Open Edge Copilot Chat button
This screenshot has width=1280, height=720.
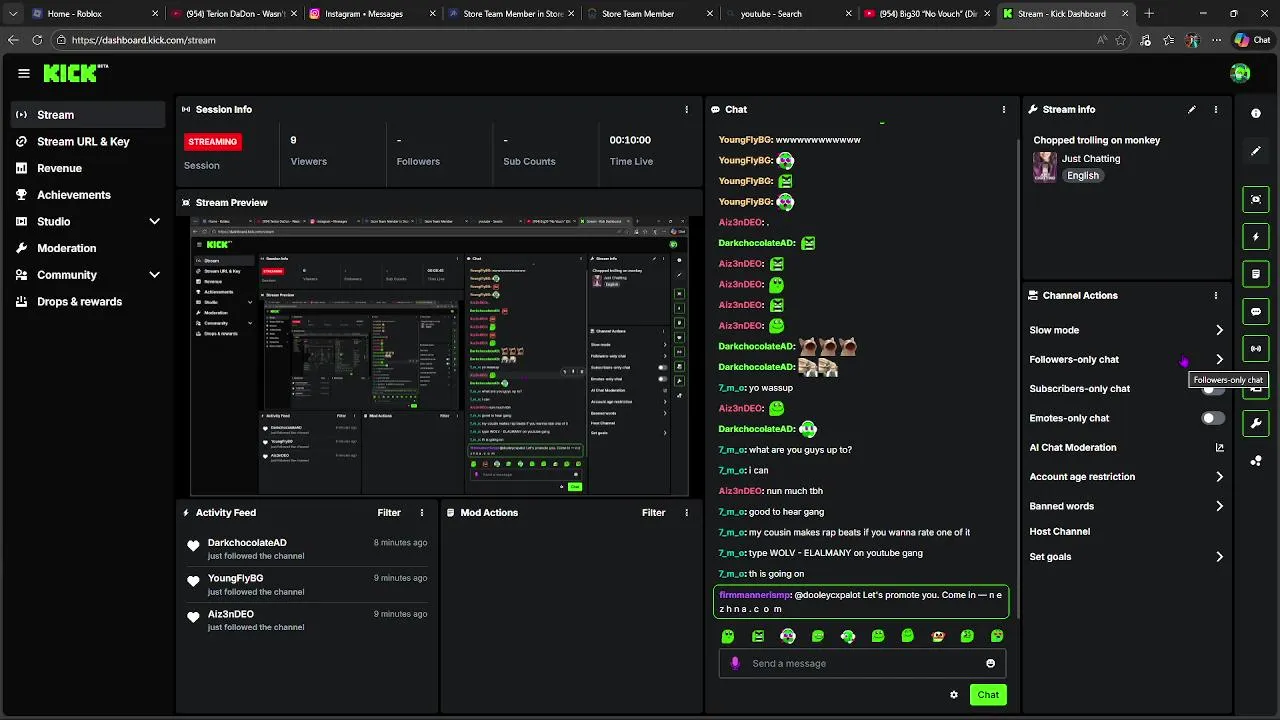1252,40
